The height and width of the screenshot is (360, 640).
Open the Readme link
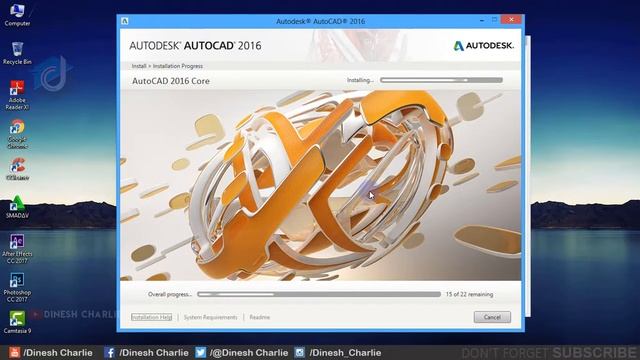click(260, 317)
